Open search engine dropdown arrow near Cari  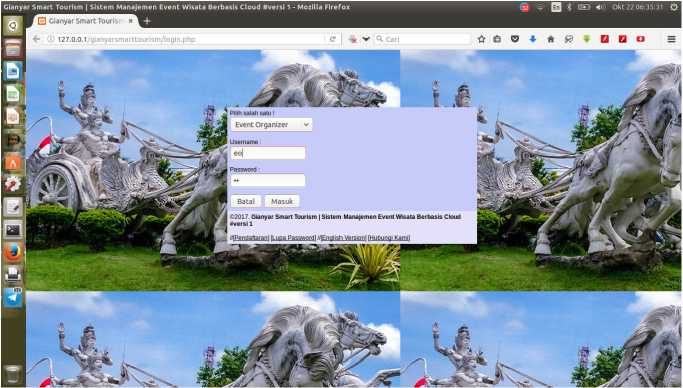coord(366,39)
